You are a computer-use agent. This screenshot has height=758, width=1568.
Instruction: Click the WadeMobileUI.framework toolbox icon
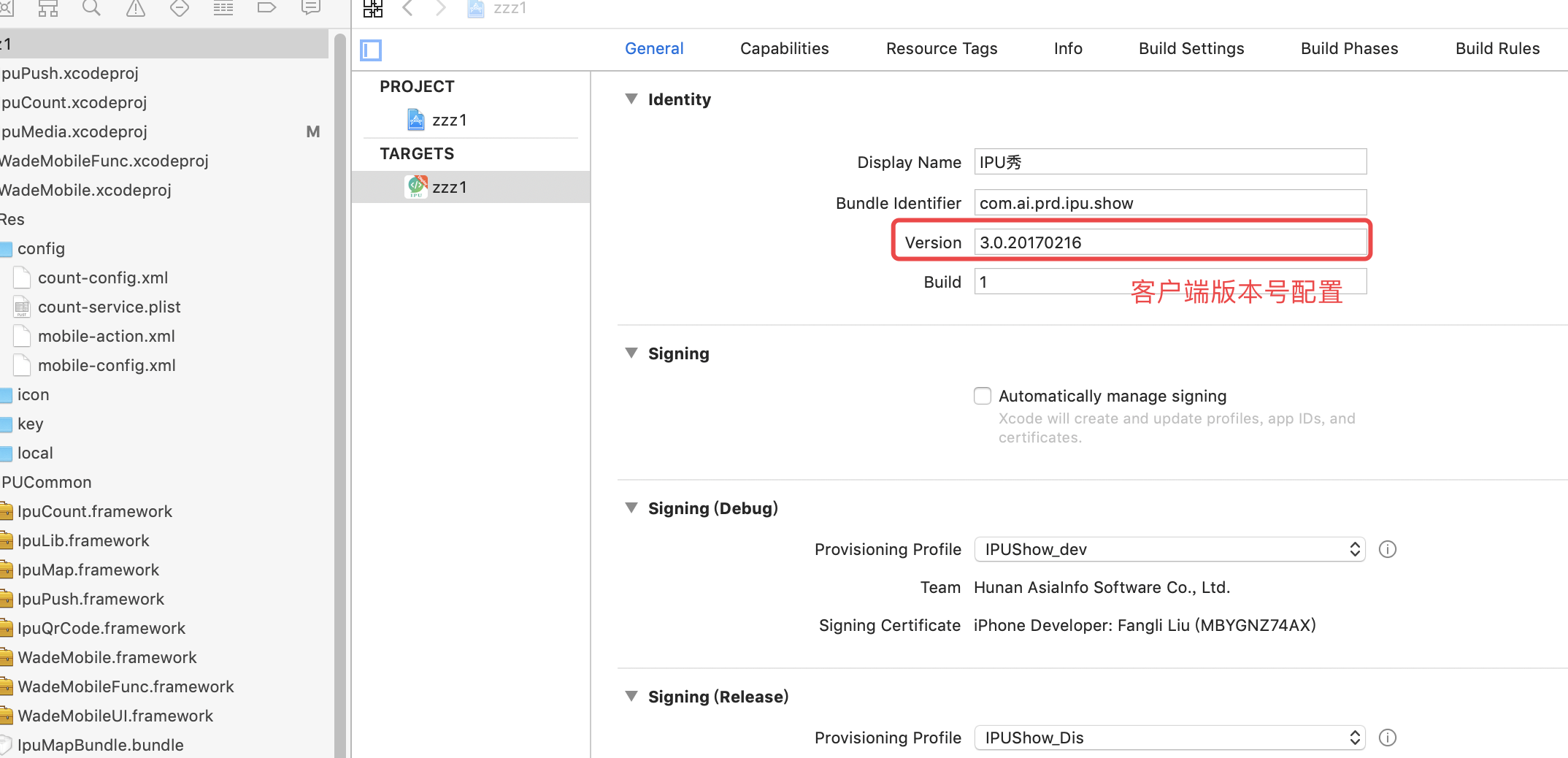click(7, 716)
